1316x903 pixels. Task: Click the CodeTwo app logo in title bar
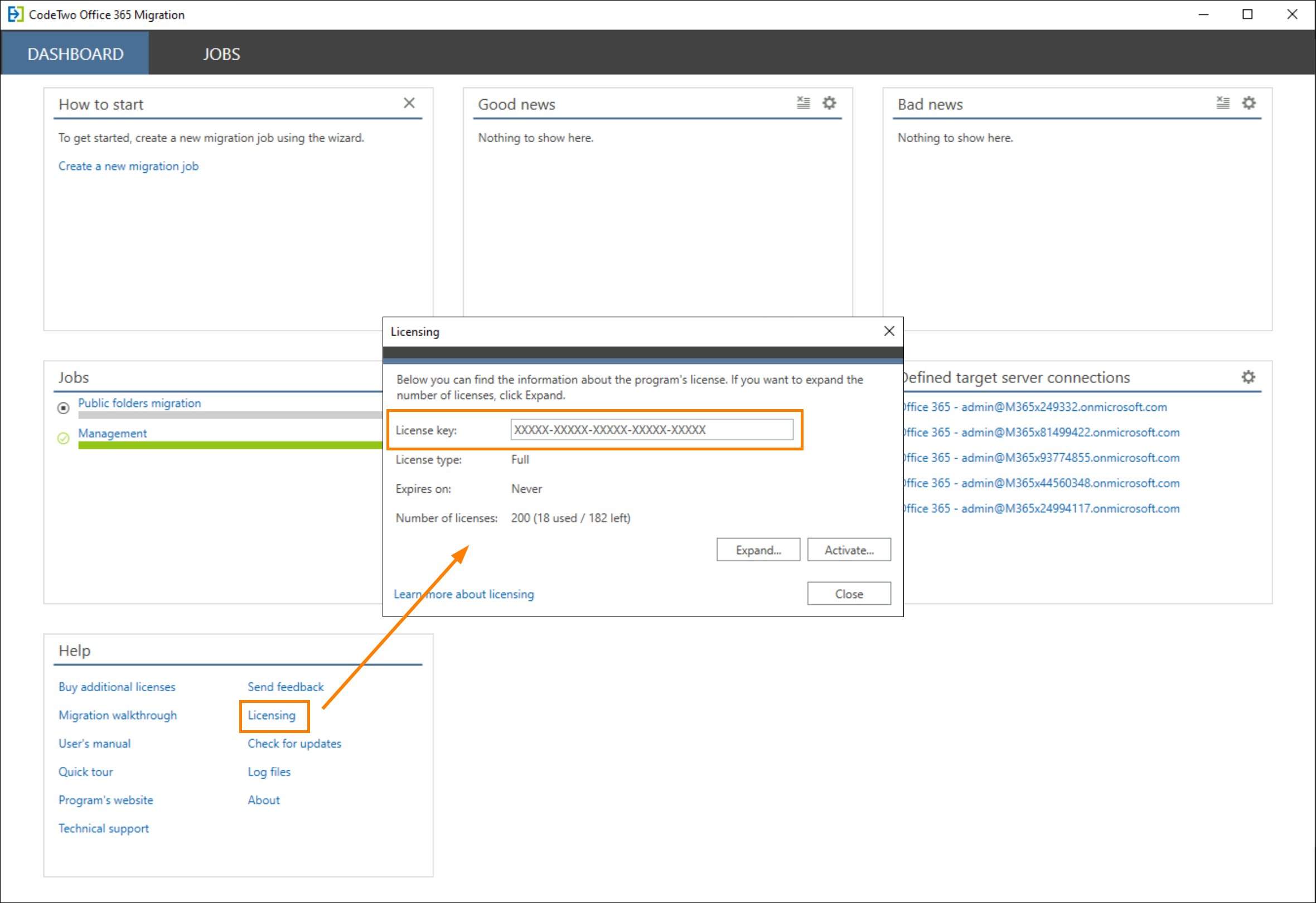tap(15, 14)
